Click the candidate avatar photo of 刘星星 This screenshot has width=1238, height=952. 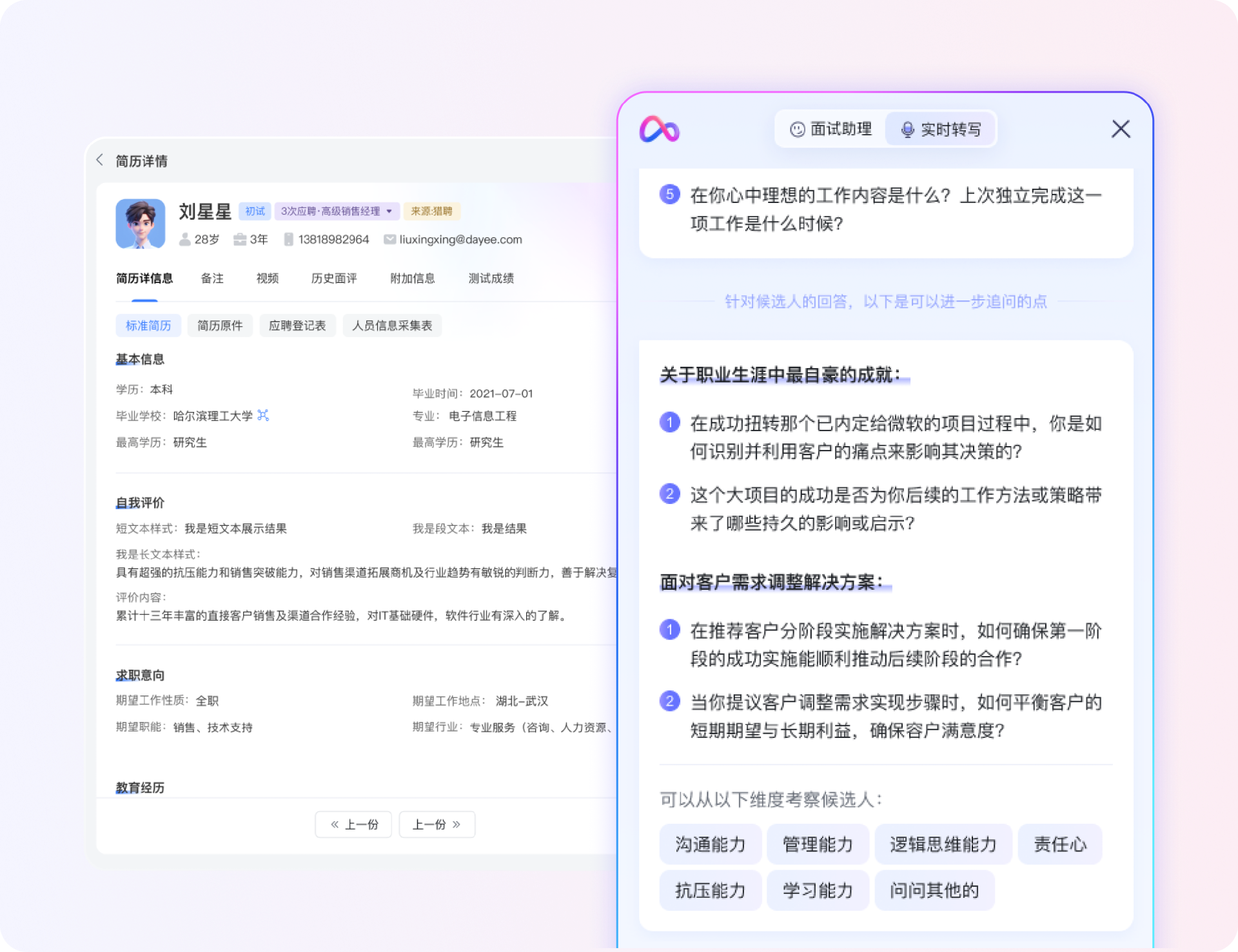click(141, 224)
